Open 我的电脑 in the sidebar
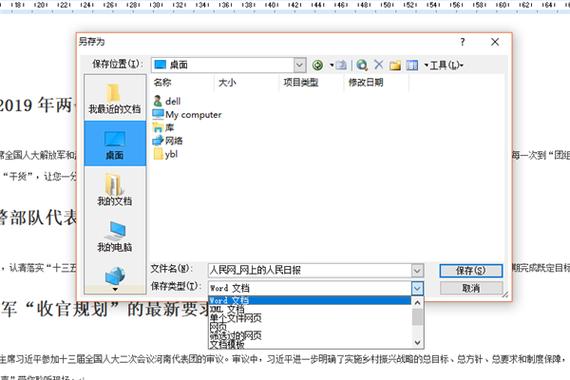The image size is (570, 380). [115, 236]
